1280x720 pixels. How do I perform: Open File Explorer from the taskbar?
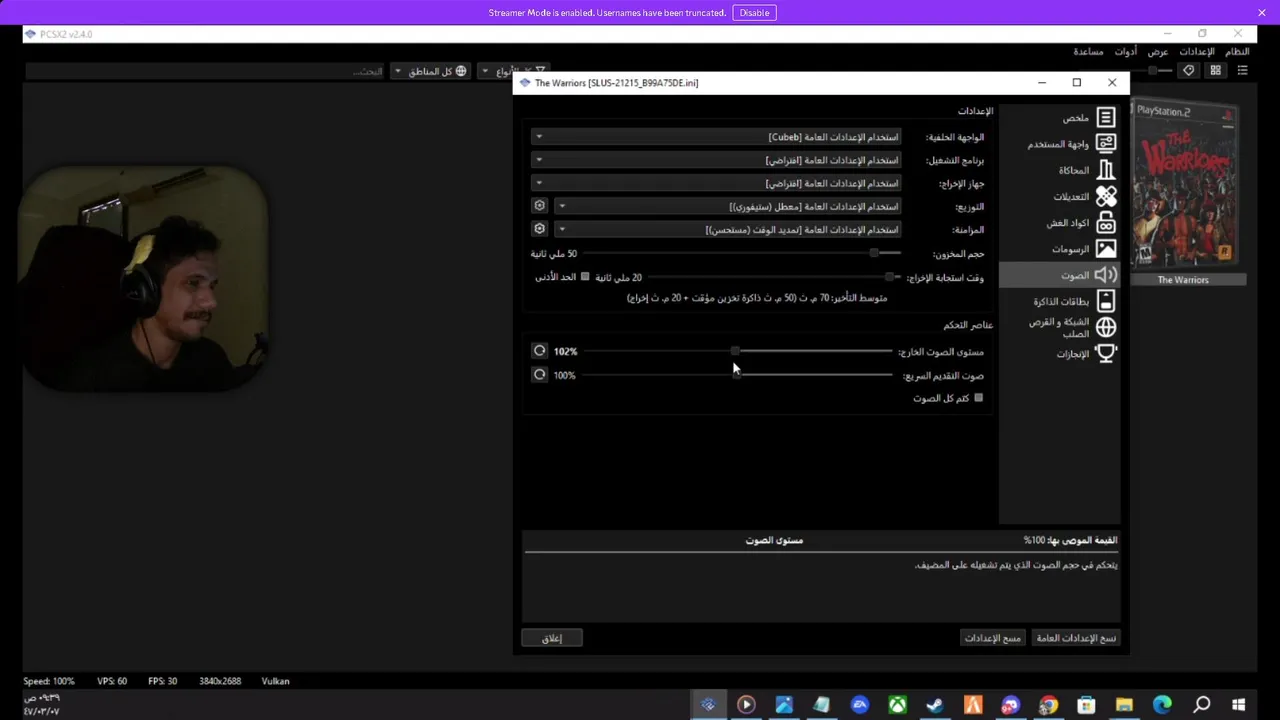(x=1124, y=705)
